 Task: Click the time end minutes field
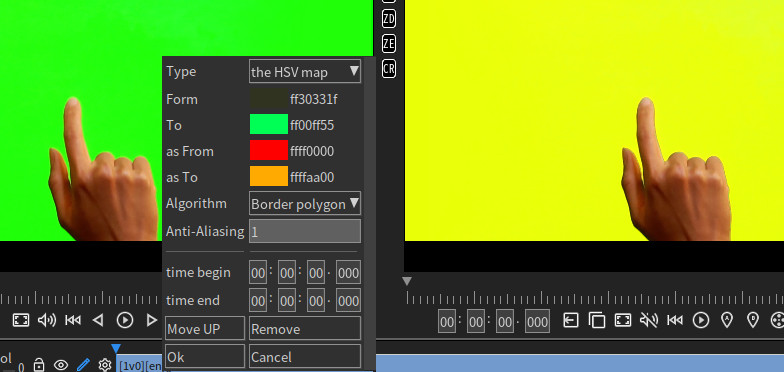287,300
